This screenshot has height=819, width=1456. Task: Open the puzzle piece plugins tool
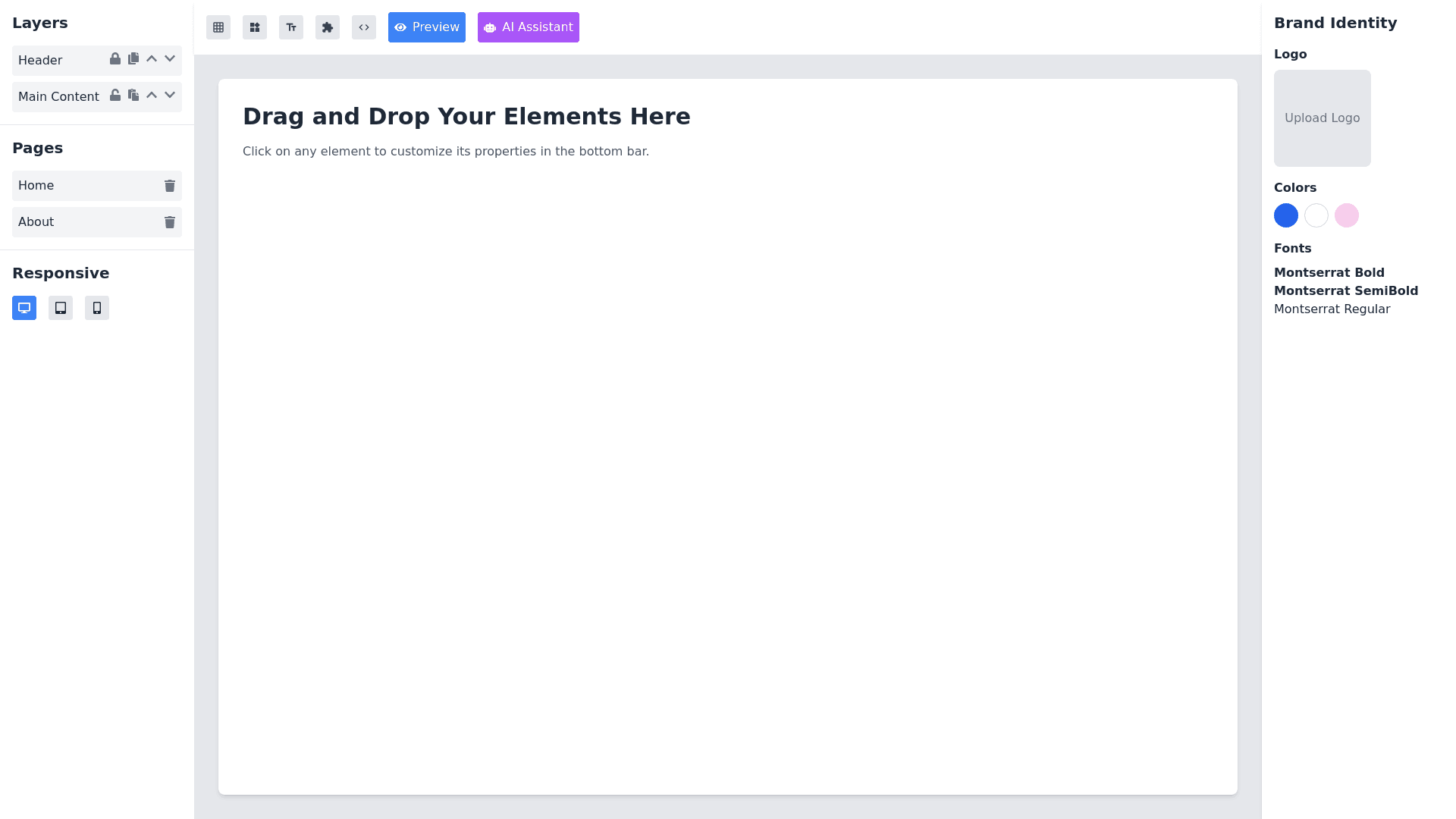328,27
